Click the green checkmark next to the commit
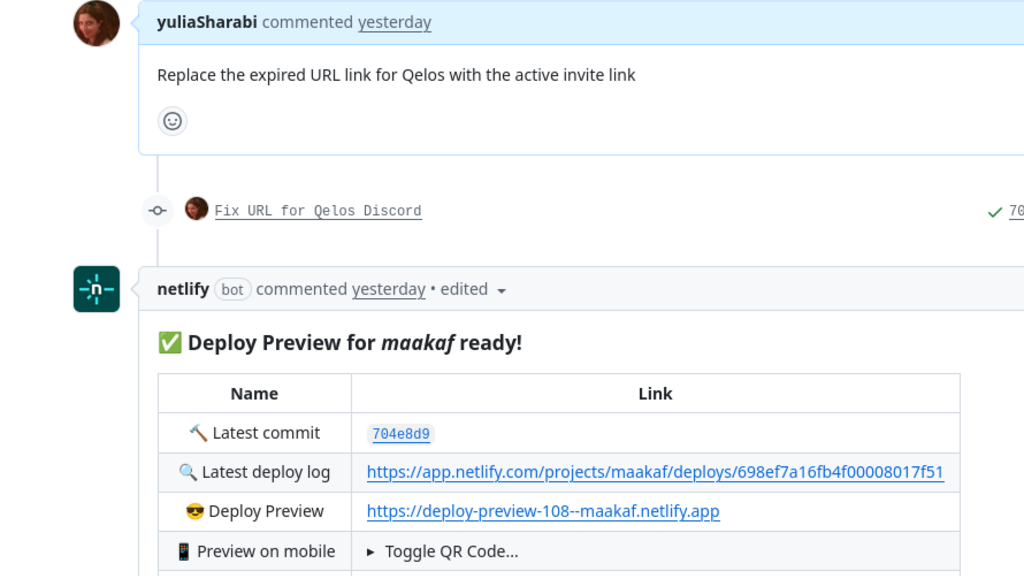The width and height of the screenshot is (1024, 576). 994,211
